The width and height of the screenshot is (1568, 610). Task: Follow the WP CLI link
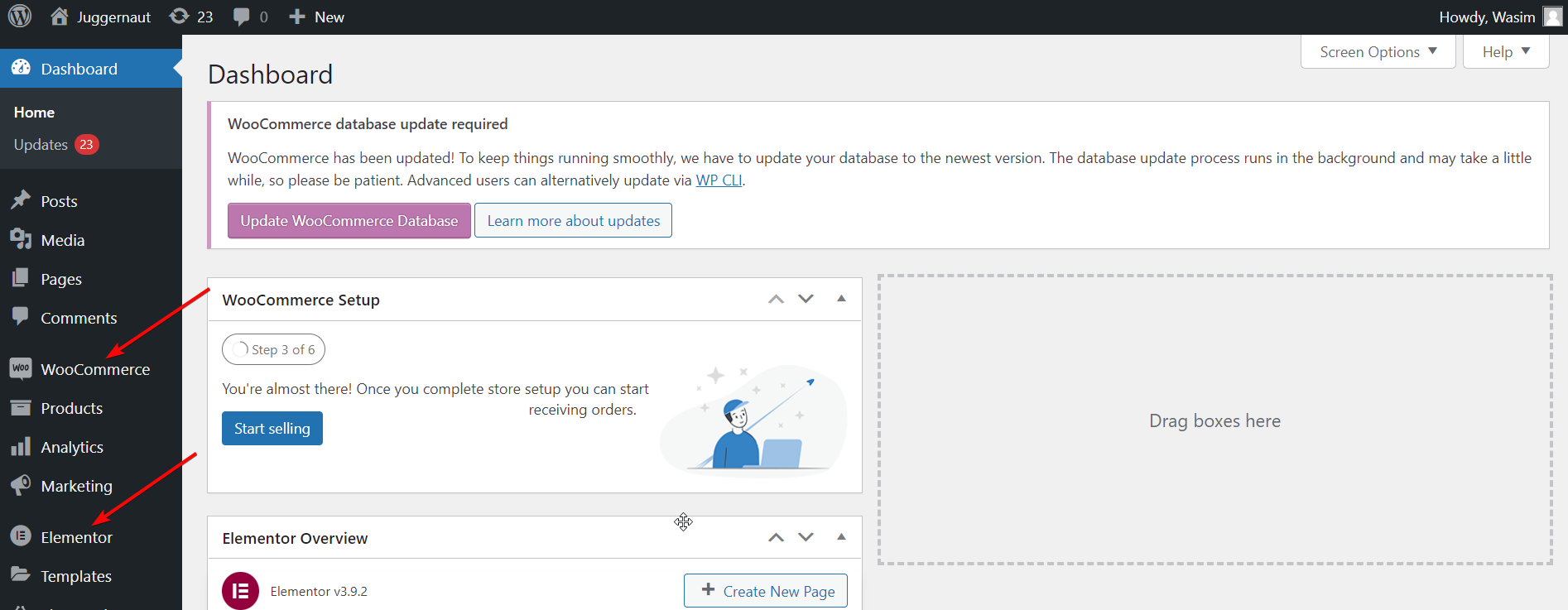[x=719, y=180]
